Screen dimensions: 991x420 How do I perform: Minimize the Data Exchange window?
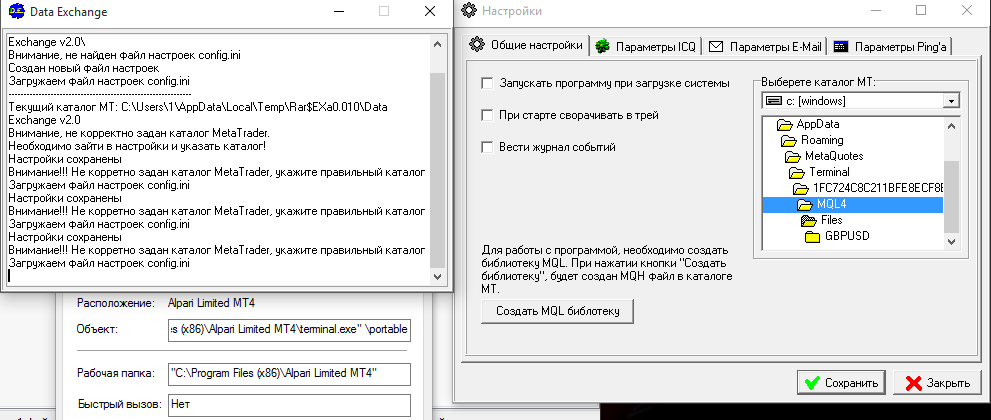click(339, 11)
